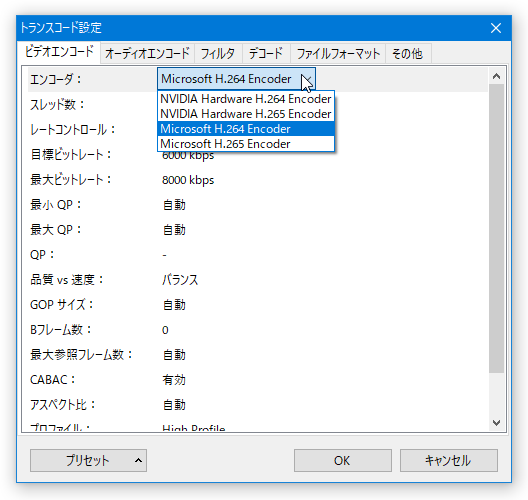Viewport: 528px width, 500px height.
Task: Open the フィルタ tab
Action: 218,54
